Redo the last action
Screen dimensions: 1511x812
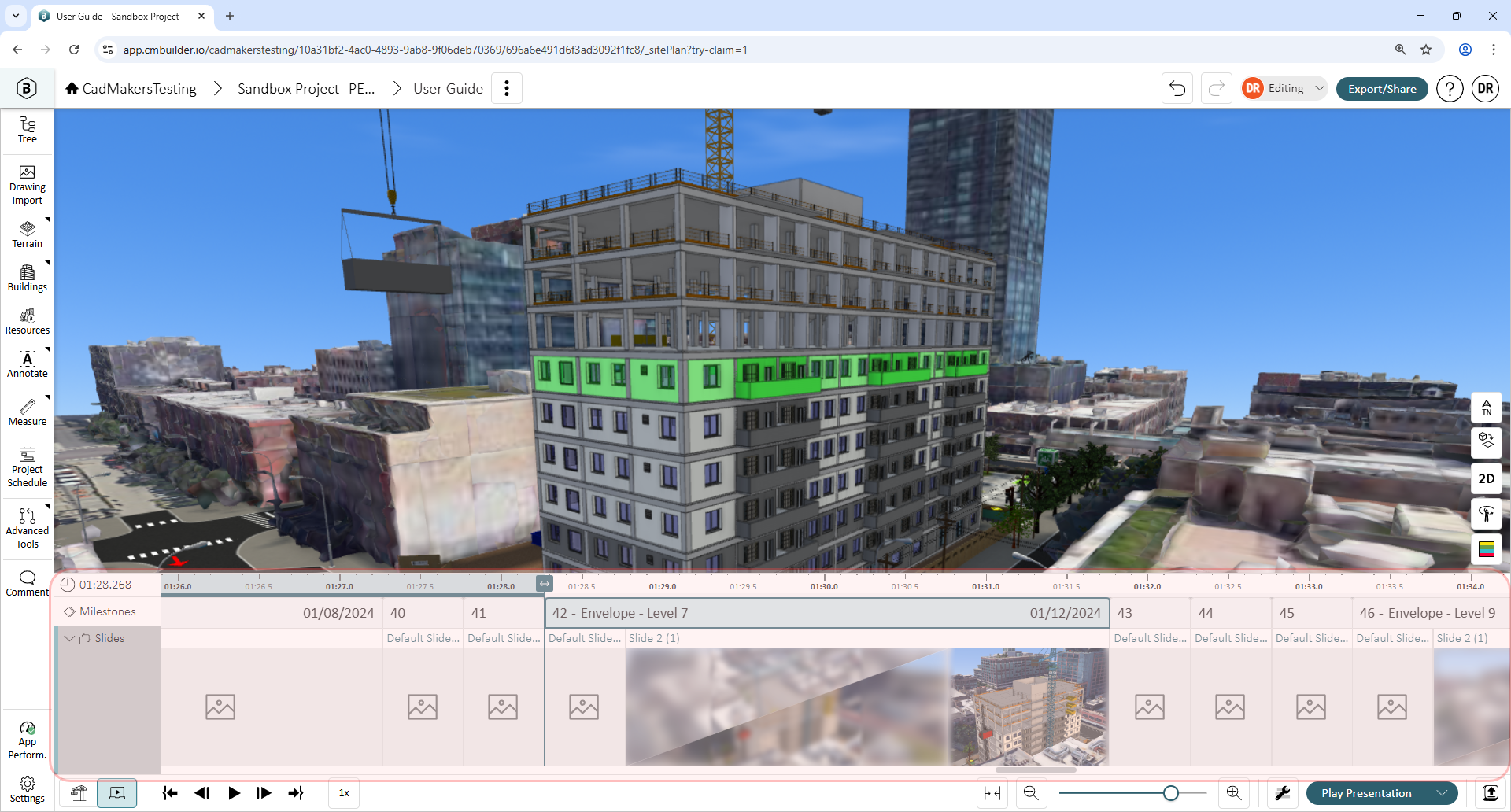(x=1217, y=88)
